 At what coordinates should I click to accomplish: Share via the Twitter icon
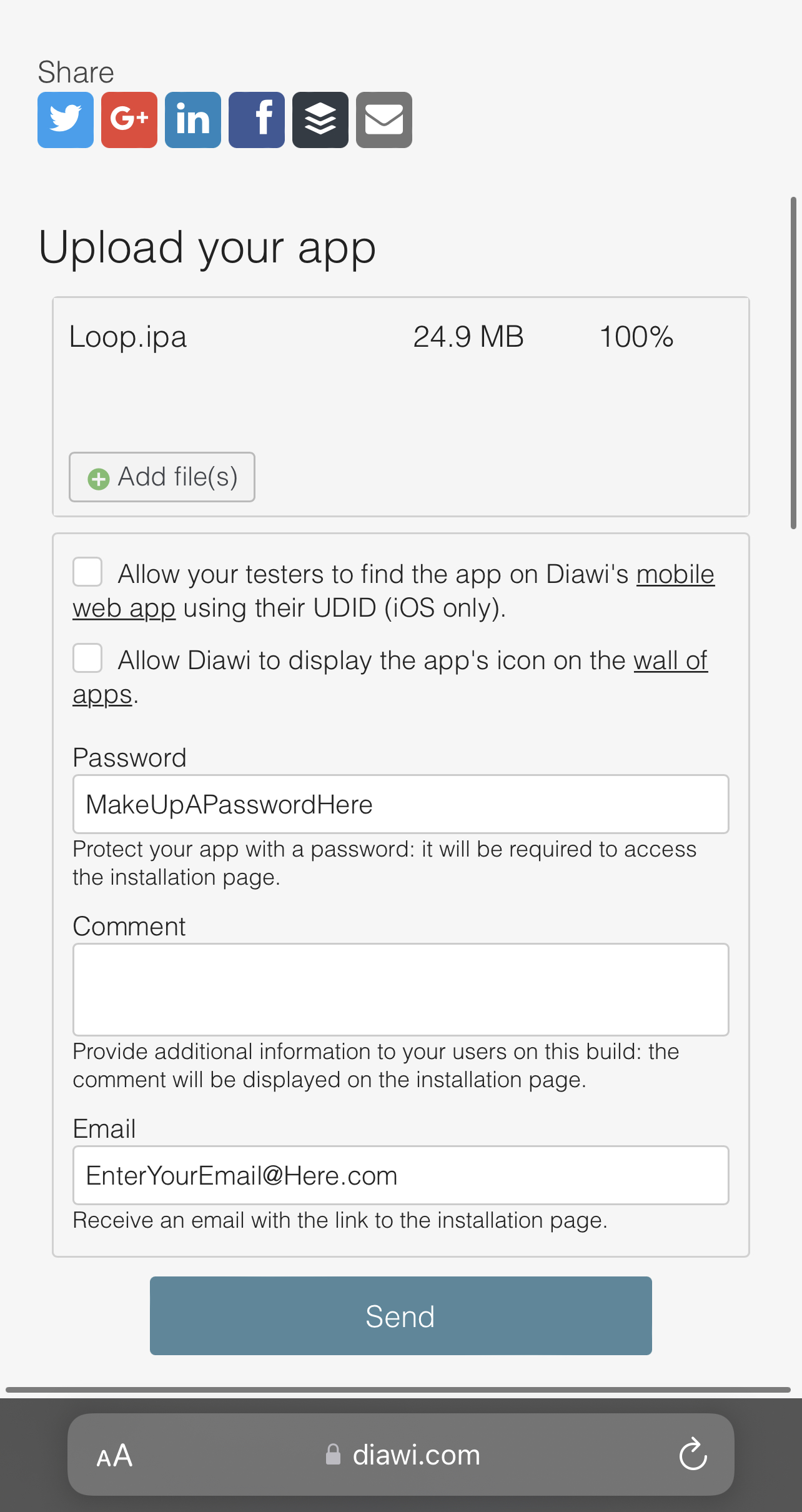click(66, 120)
